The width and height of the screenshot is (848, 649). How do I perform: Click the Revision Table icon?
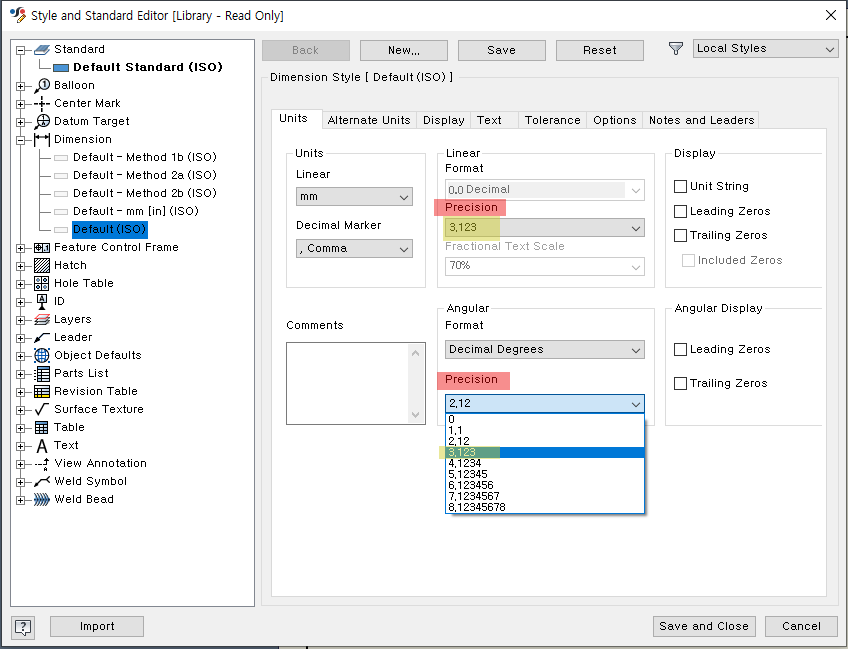(x=42, y=392)
